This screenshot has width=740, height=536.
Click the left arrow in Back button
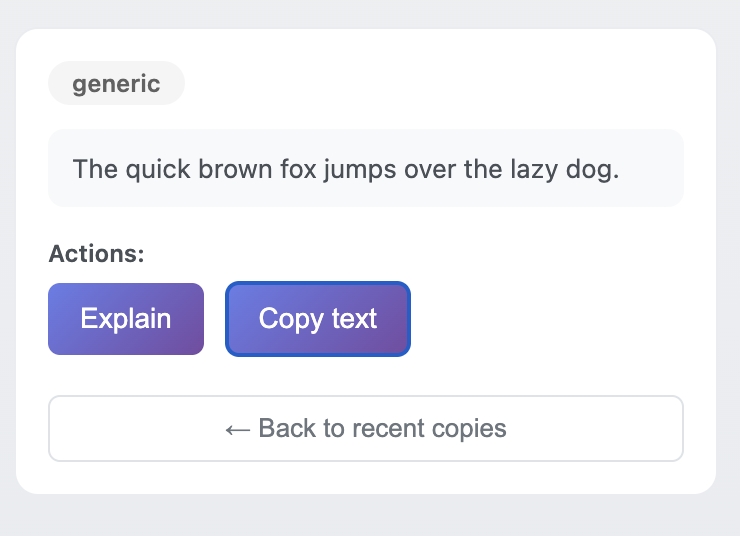point(237,429)
